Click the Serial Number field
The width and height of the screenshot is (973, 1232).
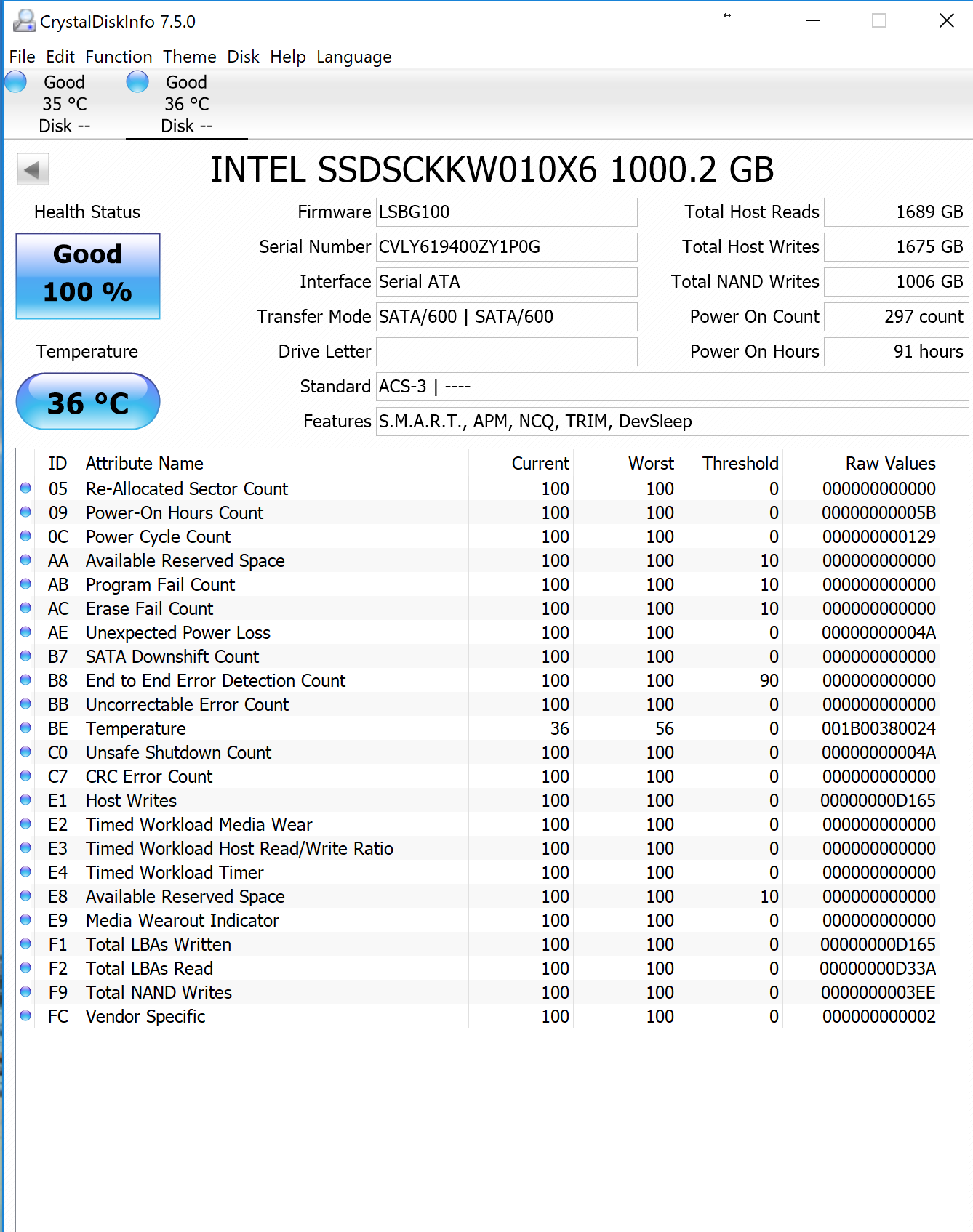coord(506,247)
